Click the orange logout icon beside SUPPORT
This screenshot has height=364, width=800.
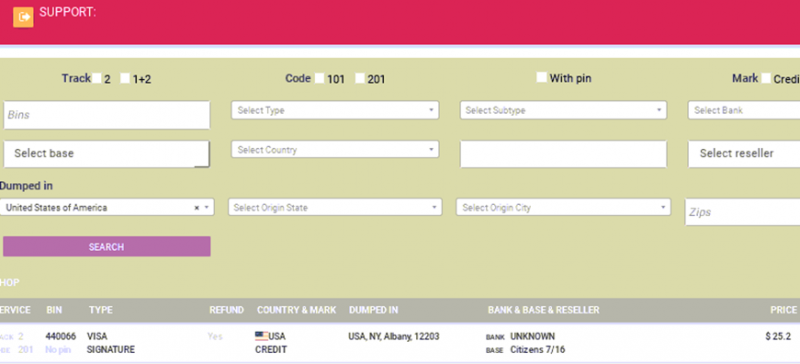click(x=23, y=17)
